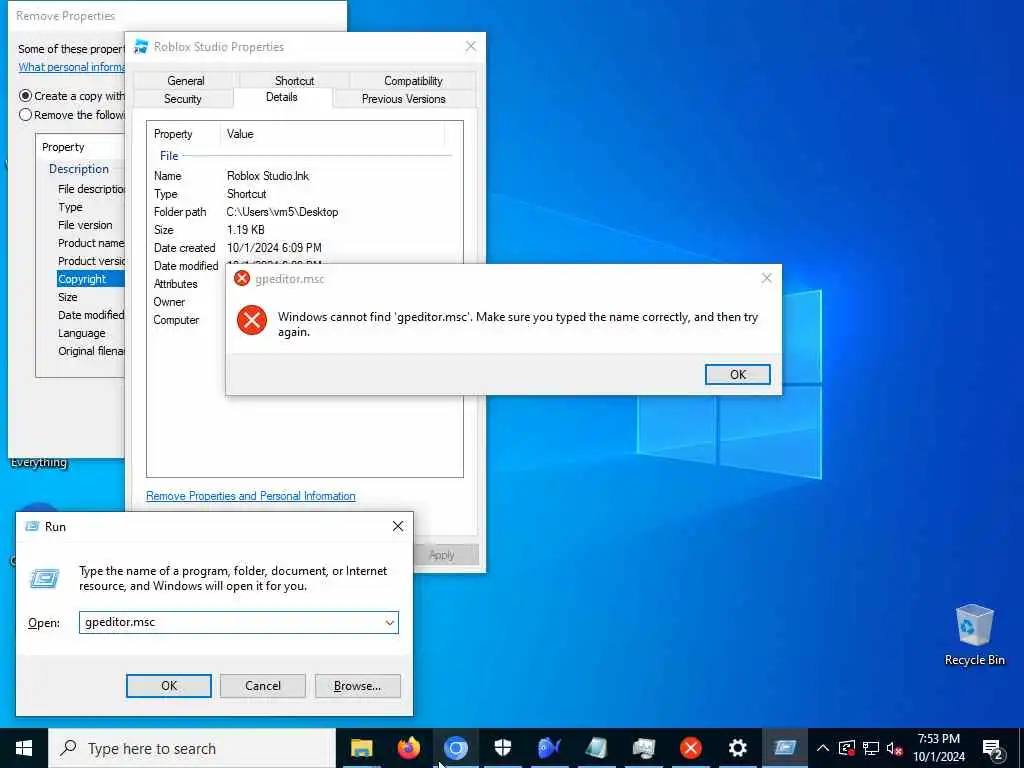Screen dimensions: 1024x768
Task: Open Settings gear in the taskbar
Action: click(738, 748)
